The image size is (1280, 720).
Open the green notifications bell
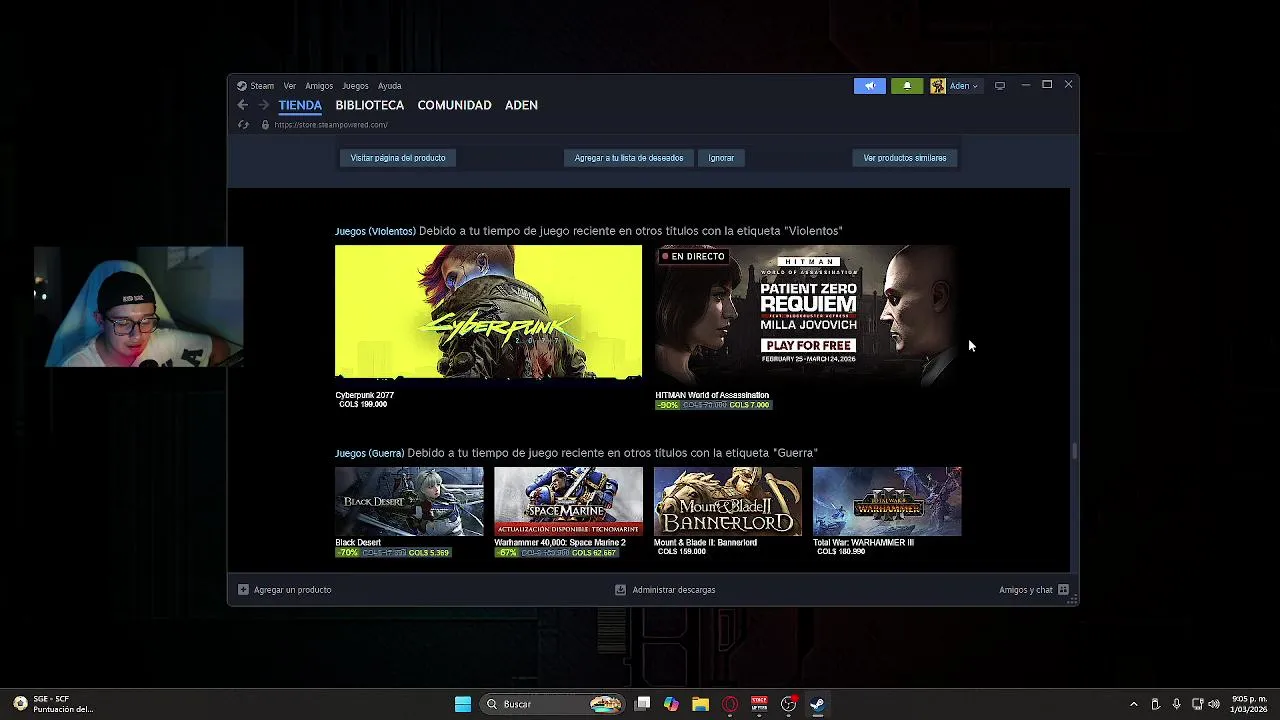(907, 86)
